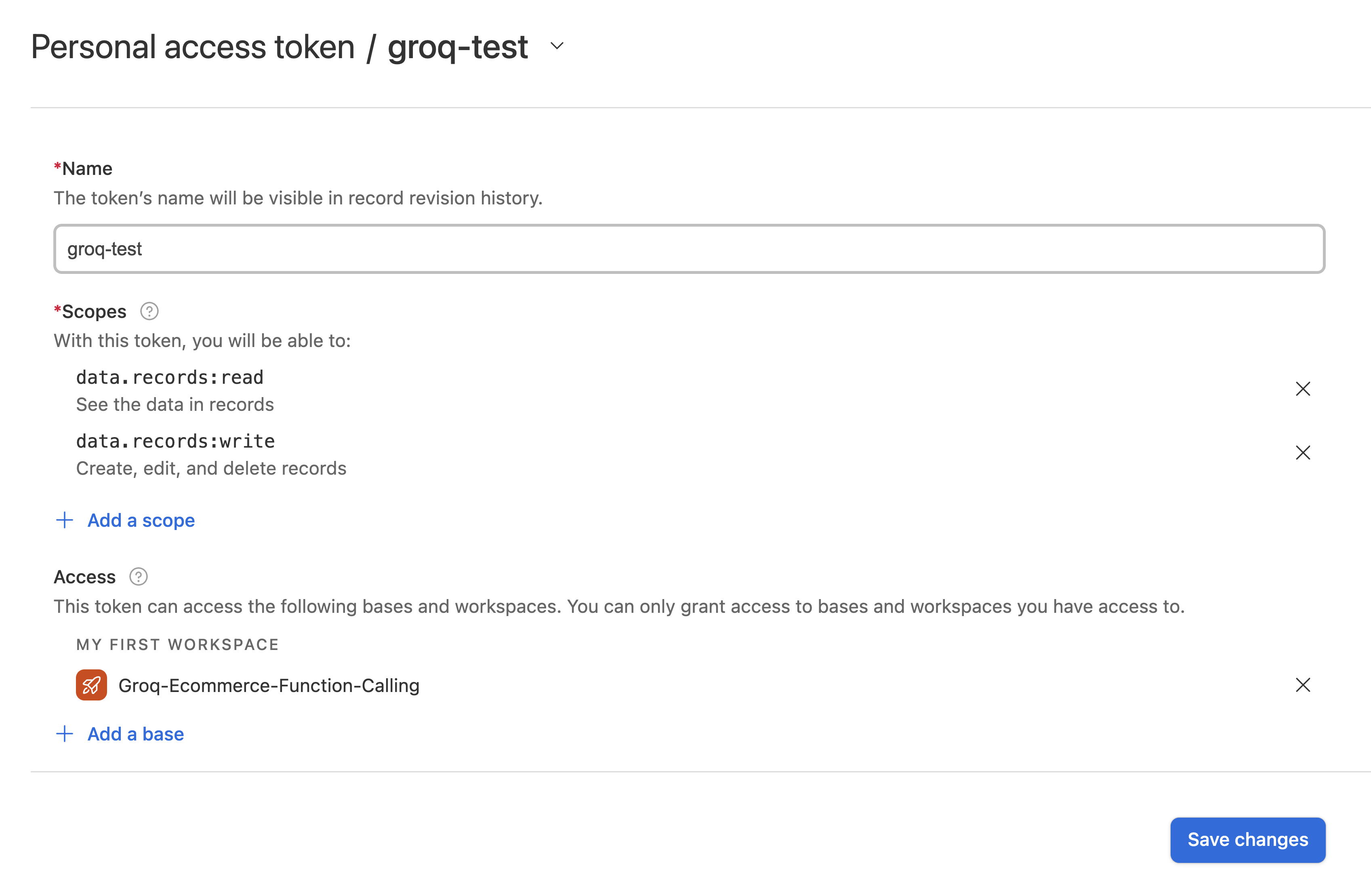Click the Add a scope link
The height and width of the screenshot is (896, 1371).
point(141,520)
